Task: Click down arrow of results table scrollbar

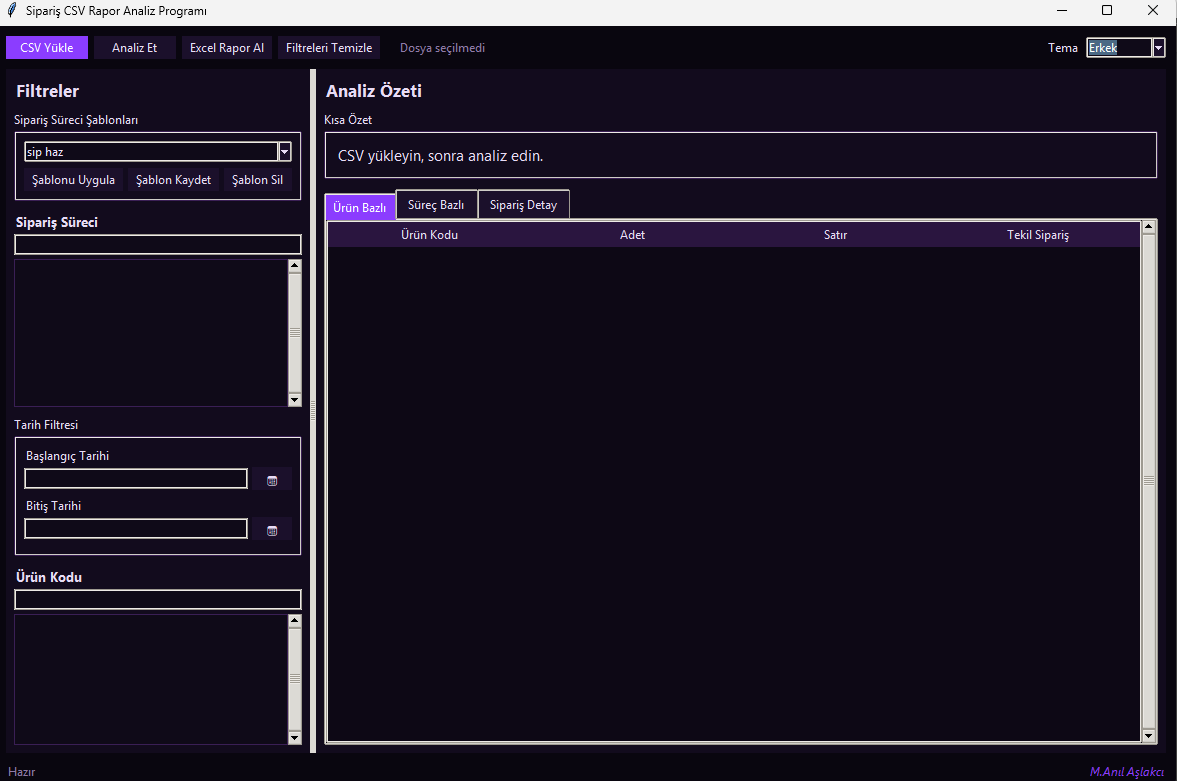Action: [1148, 736]
